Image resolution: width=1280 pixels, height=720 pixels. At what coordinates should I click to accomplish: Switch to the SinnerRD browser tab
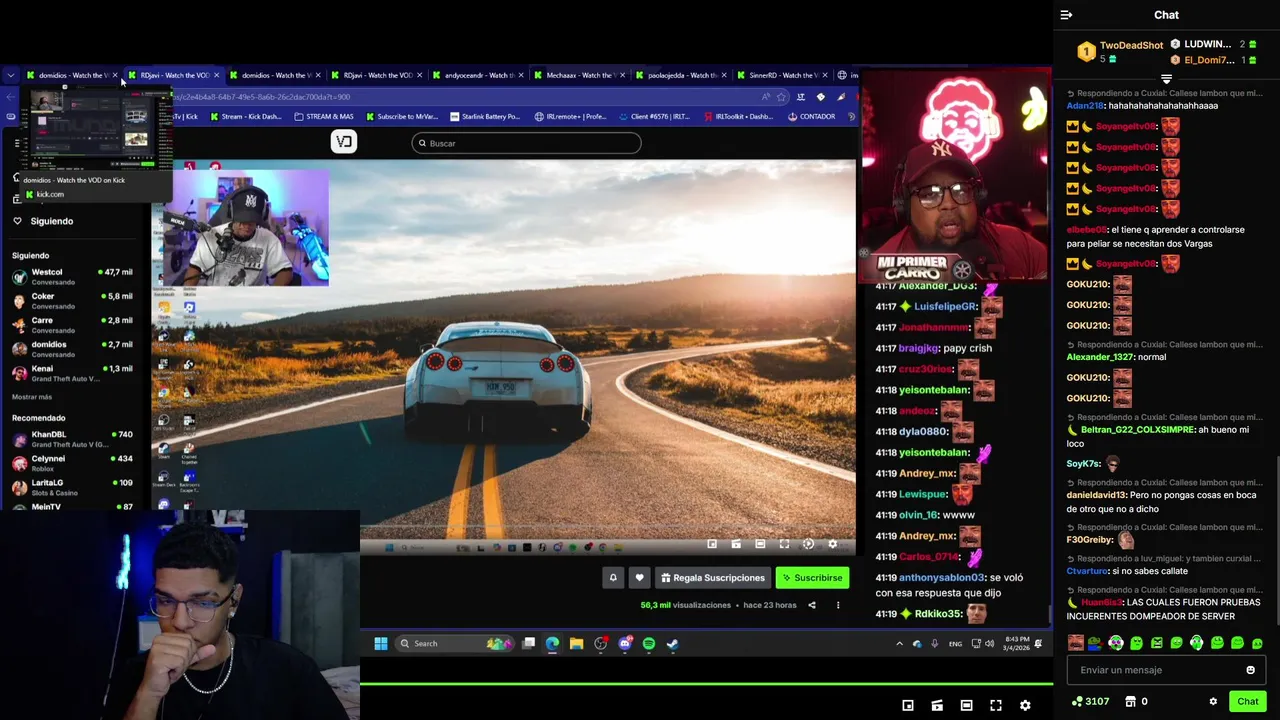click(782, 75)
